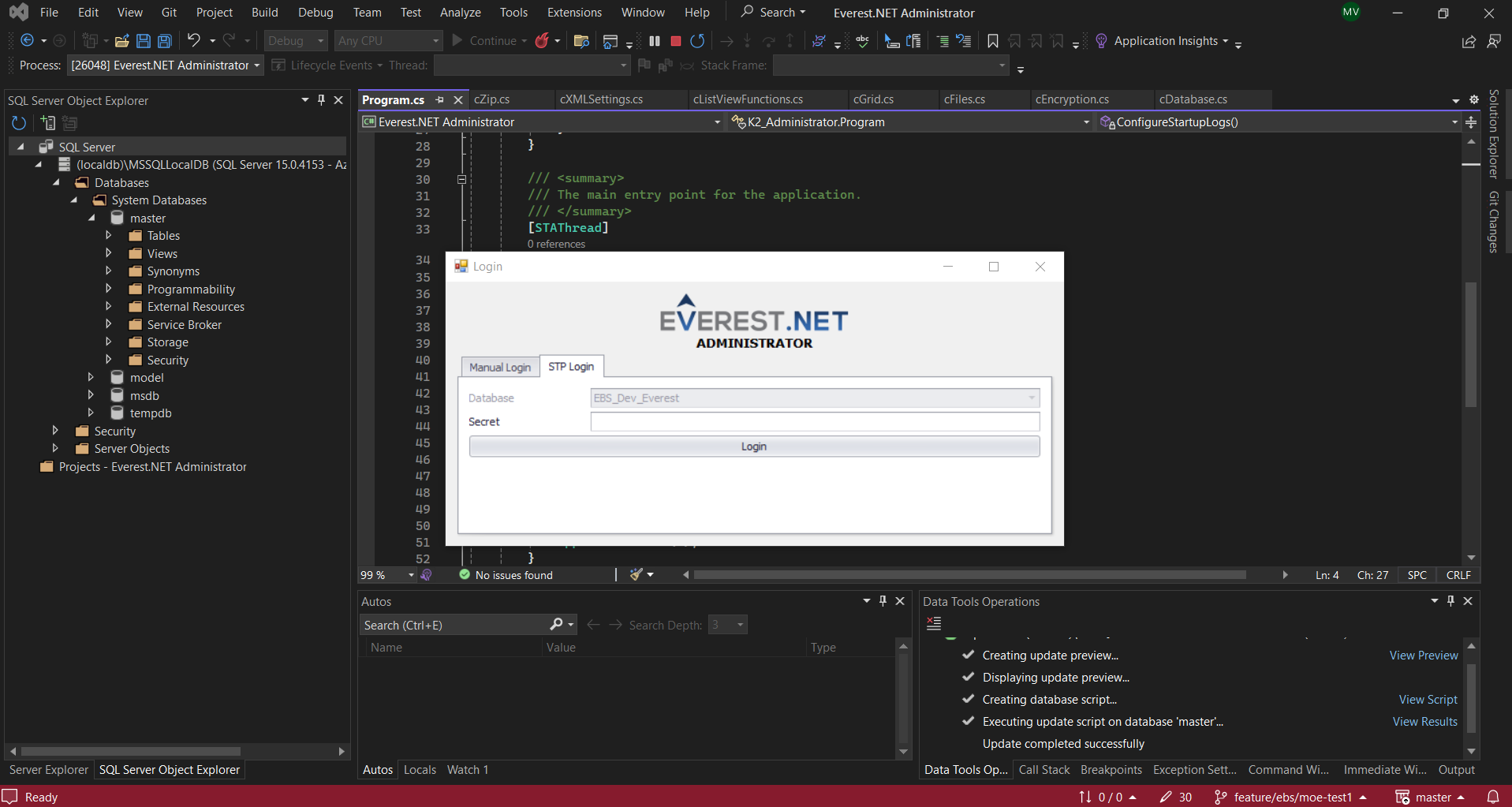The height and width of the screenshot is (807, 1512).
Task: Click the editor settings gear icon
Action: point(1474,100)
